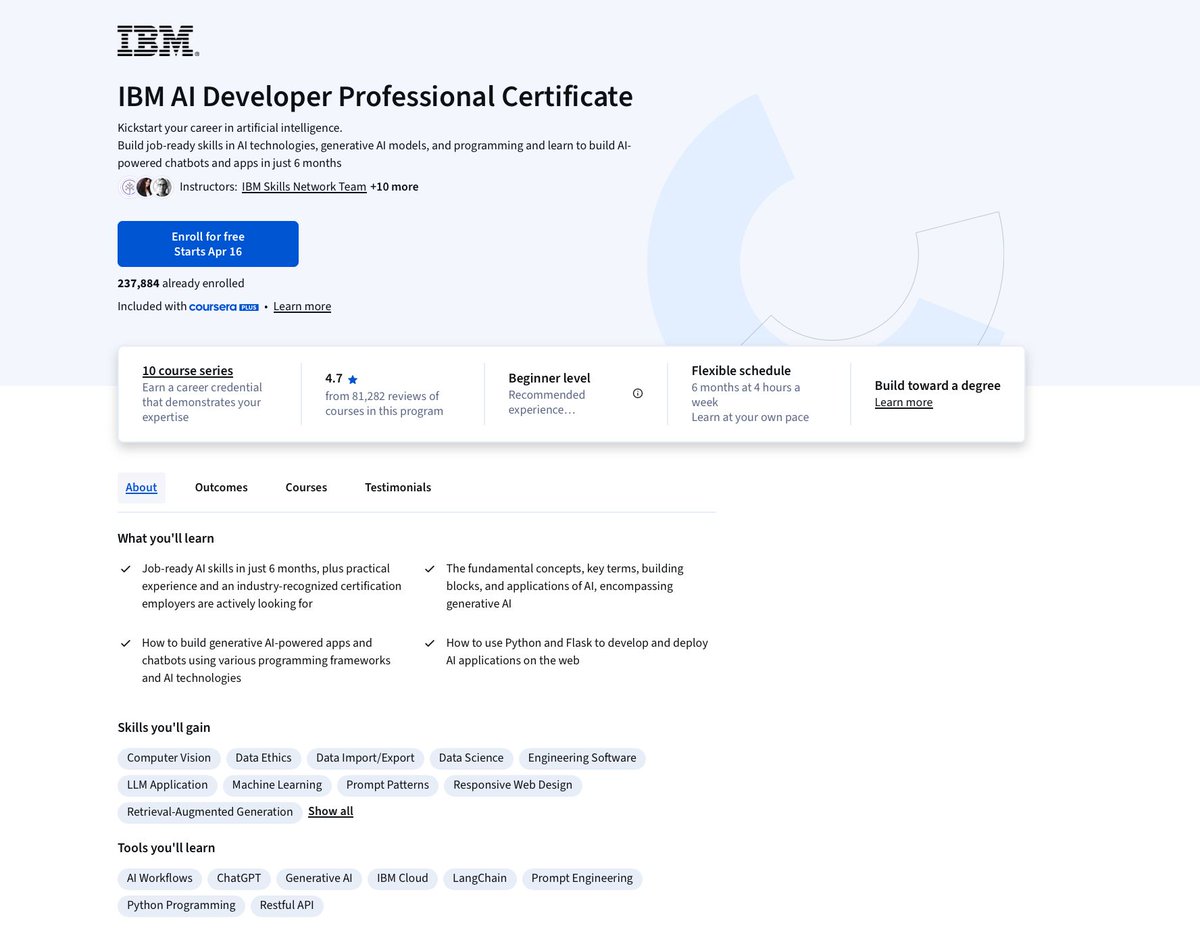1200x938 pixels.
Task: Open the info icon beside Beginner level
Action: 637,393
